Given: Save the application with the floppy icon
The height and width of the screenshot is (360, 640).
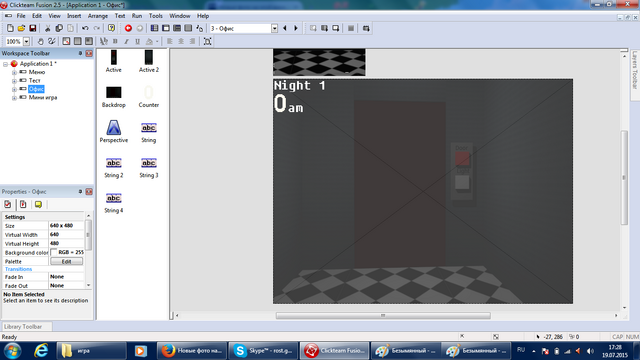Looking at the screenshot, I should [33, 28].
